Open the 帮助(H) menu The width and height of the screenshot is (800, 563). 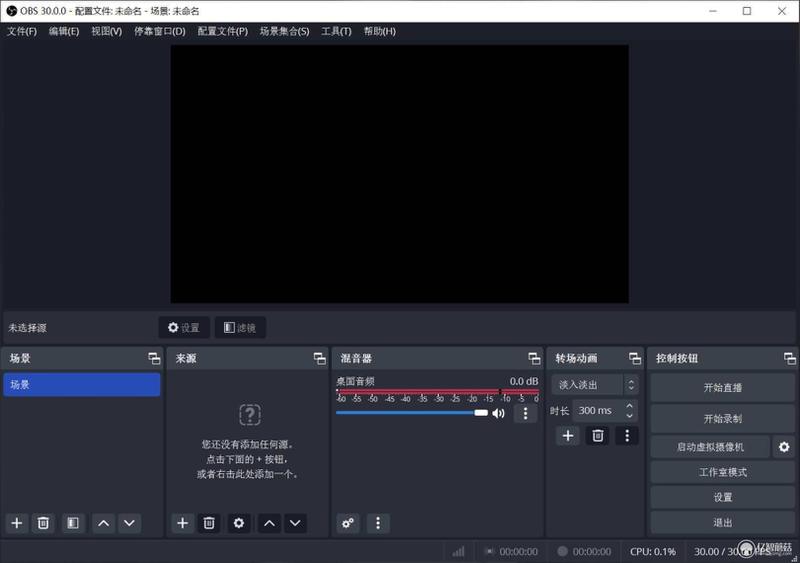[380, 32]
